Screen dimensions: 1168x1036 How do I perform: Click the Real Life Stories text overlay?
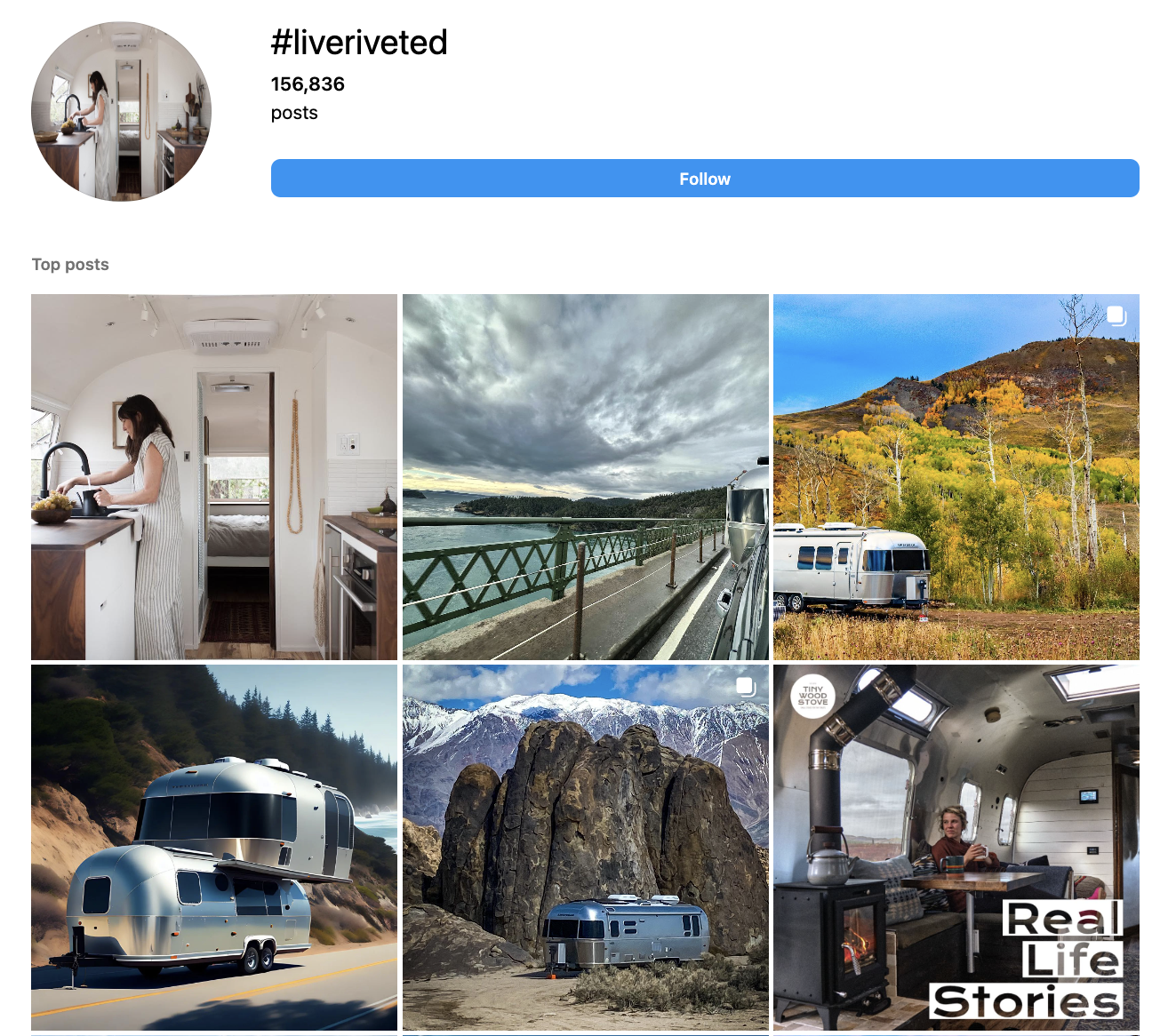point(1028,960)
